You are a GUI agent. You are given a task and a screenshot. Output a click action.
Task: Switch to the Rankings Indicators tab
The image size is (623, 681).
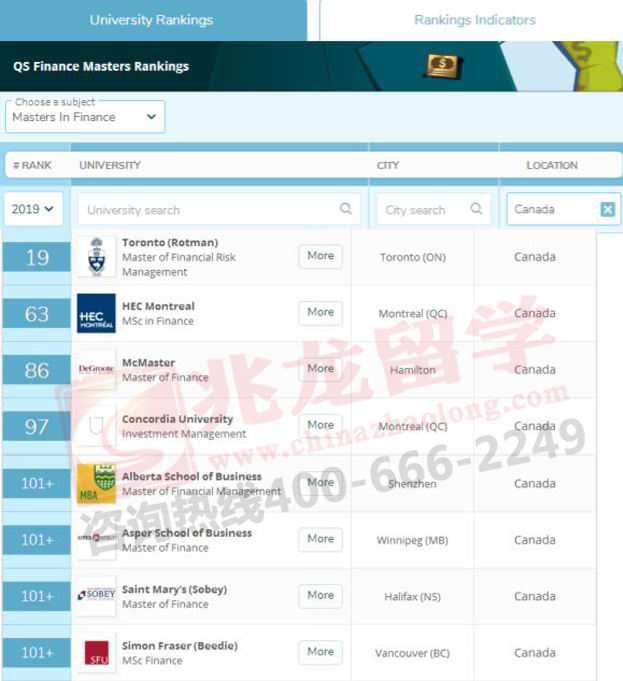pos(474,20)
